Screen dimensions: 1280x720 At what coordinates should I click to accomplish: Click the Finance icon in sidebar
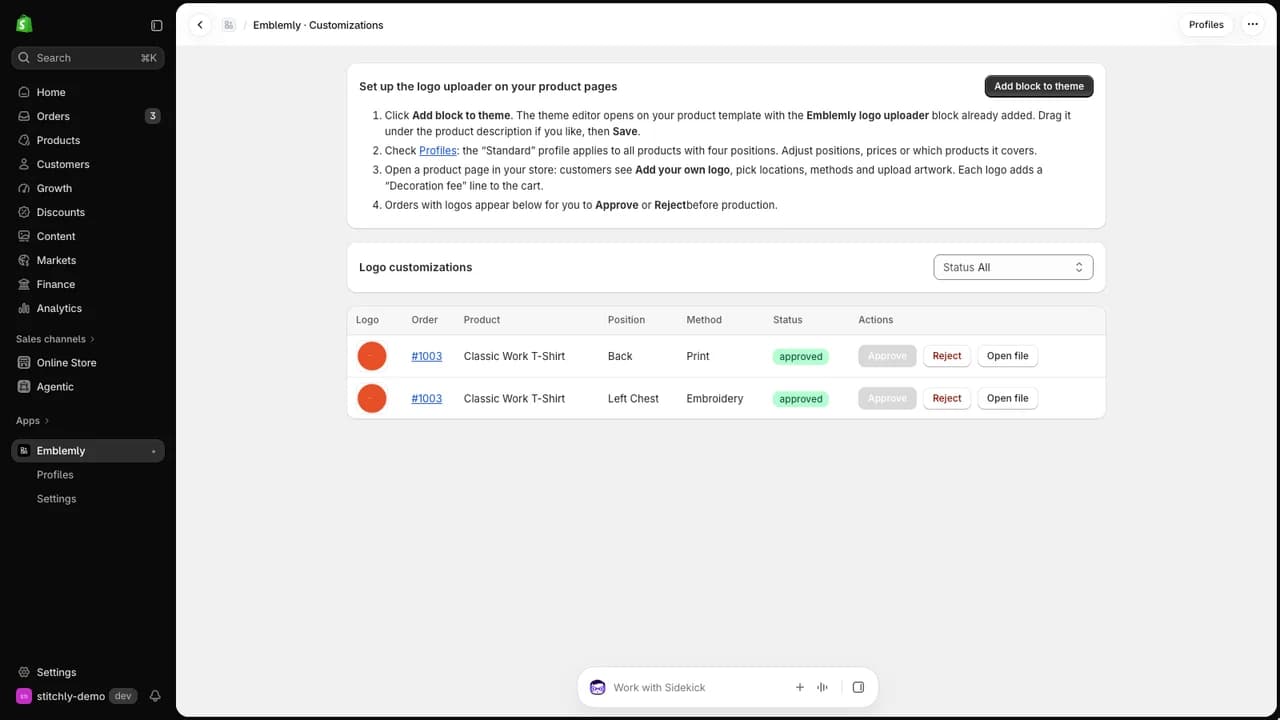[x=24, y=284]
